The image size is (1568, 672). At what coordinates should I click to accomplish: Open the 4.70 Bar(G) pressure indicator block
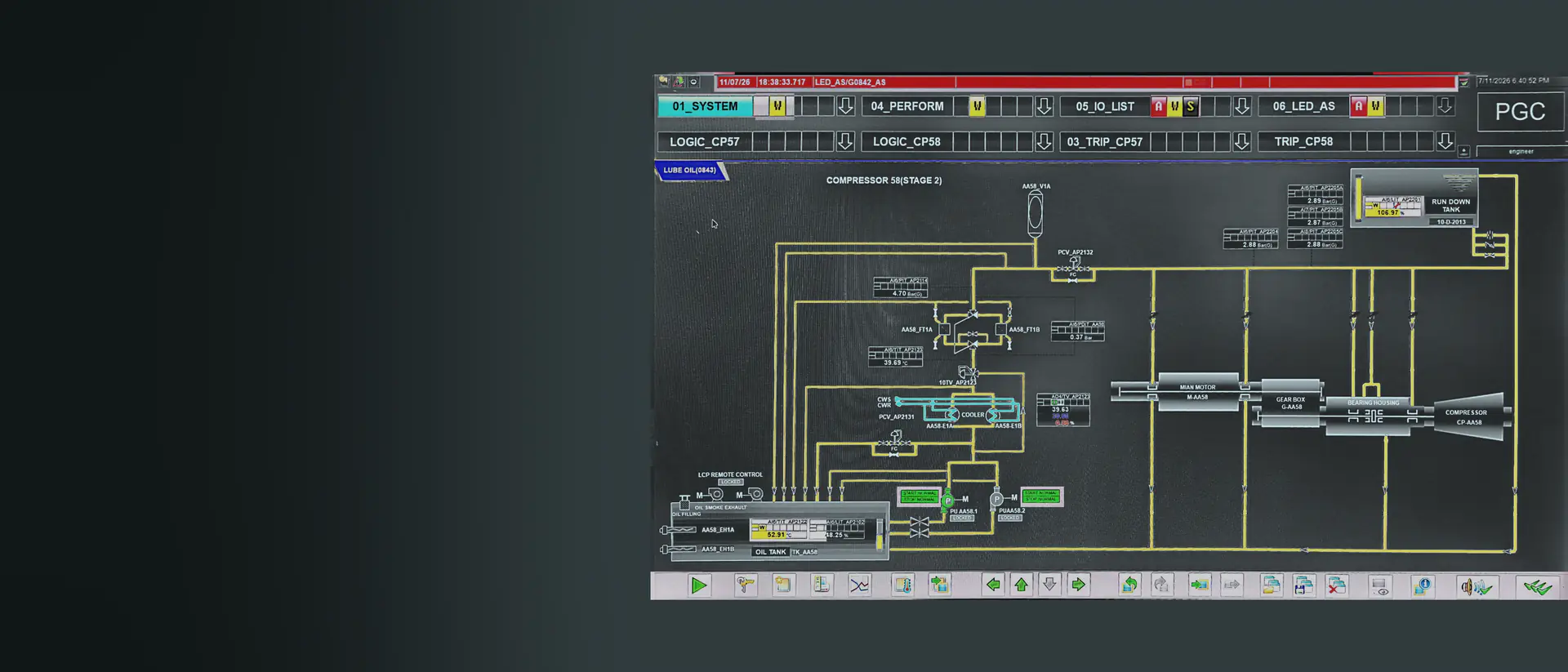click(901, 287)
